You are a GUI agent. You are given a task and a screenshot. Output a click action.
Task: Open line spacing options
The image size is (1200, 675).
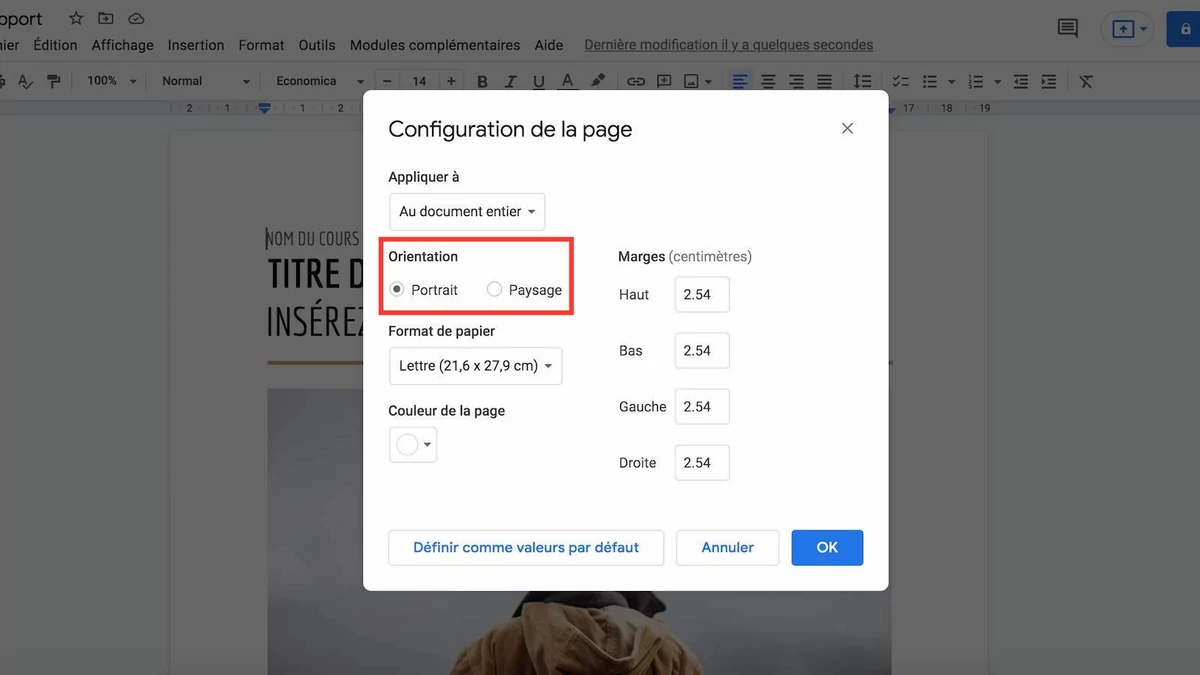click(x=862, y=81)
